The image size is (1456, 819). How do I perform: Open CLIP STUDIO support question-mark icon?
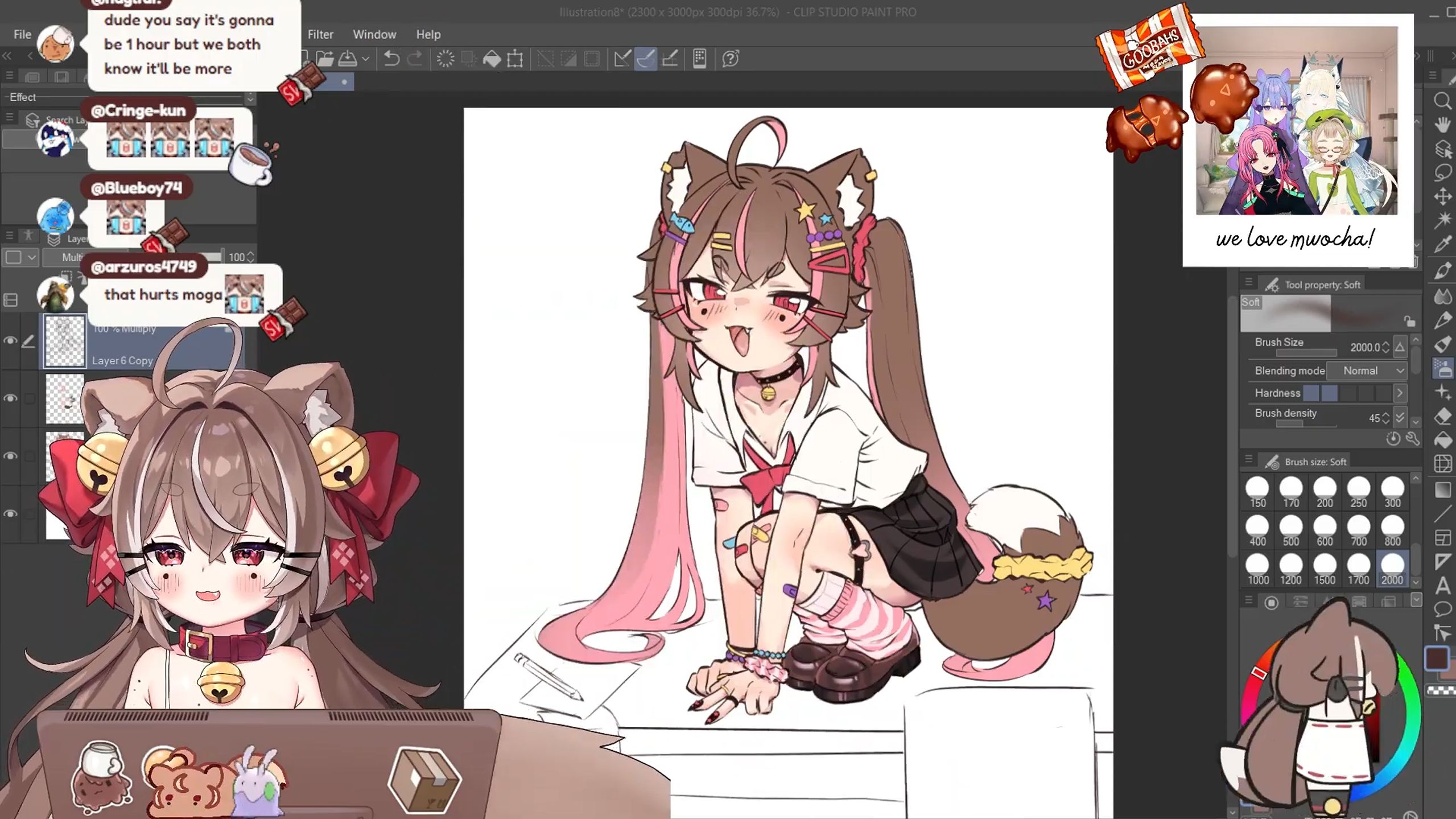[x=731, y=59]
